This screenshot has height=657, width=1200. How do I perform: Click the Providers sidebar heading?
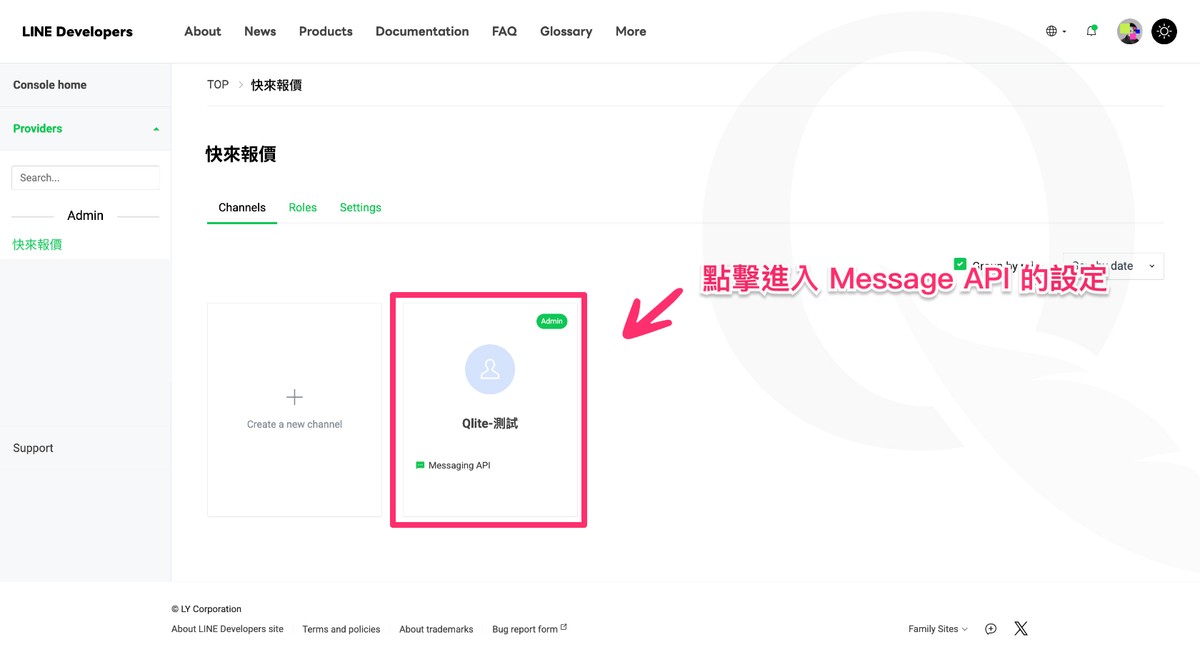tap(38, 128)
